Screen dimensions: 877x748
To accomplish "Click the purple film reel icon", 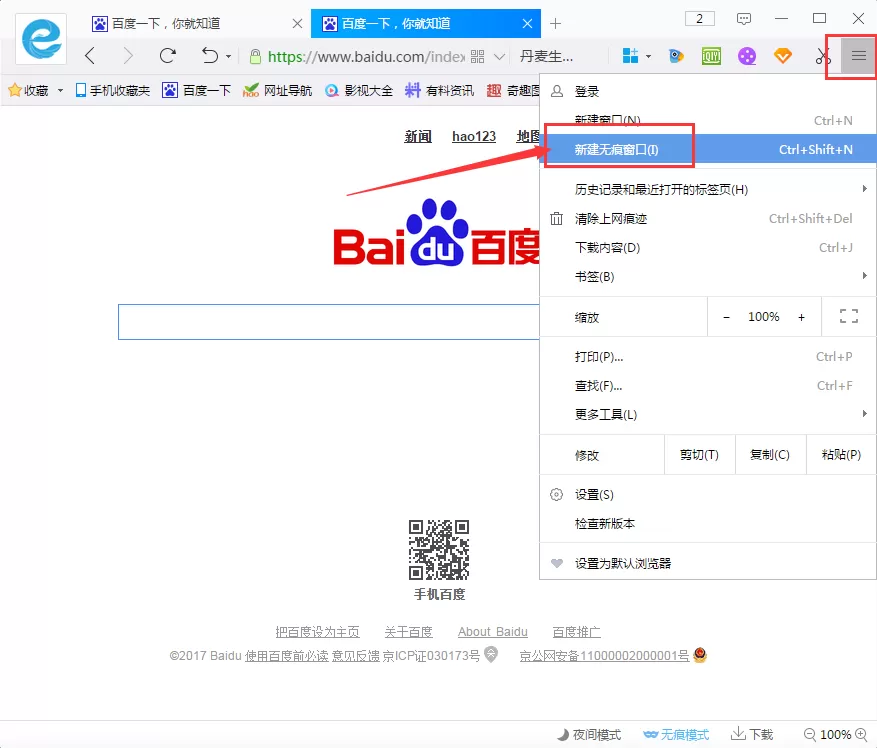I will pyautogui.click(x=747, y=56).
